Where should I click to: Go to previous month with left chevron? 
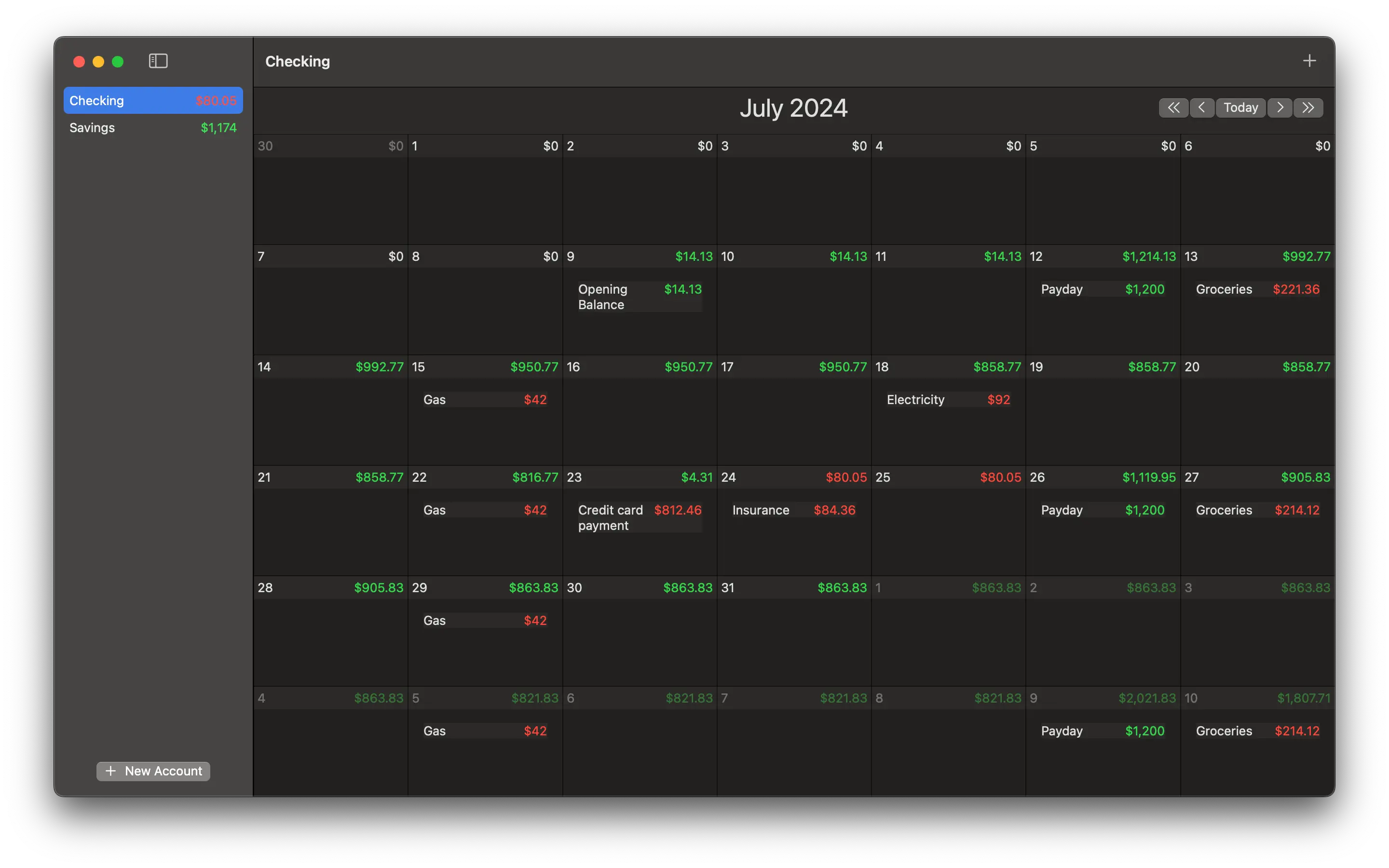point(1201,108)
